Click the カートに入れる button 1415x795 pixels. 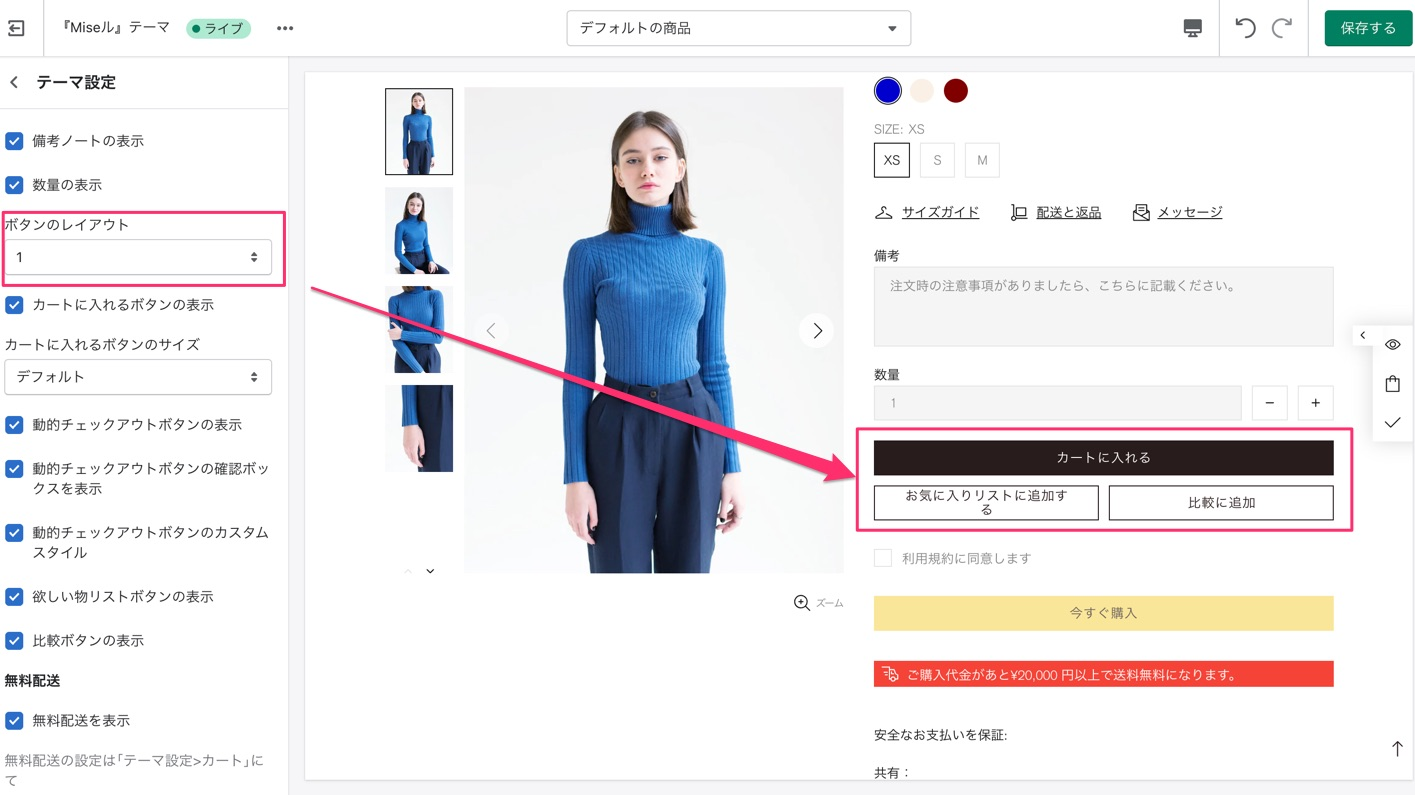(1103, 457)
